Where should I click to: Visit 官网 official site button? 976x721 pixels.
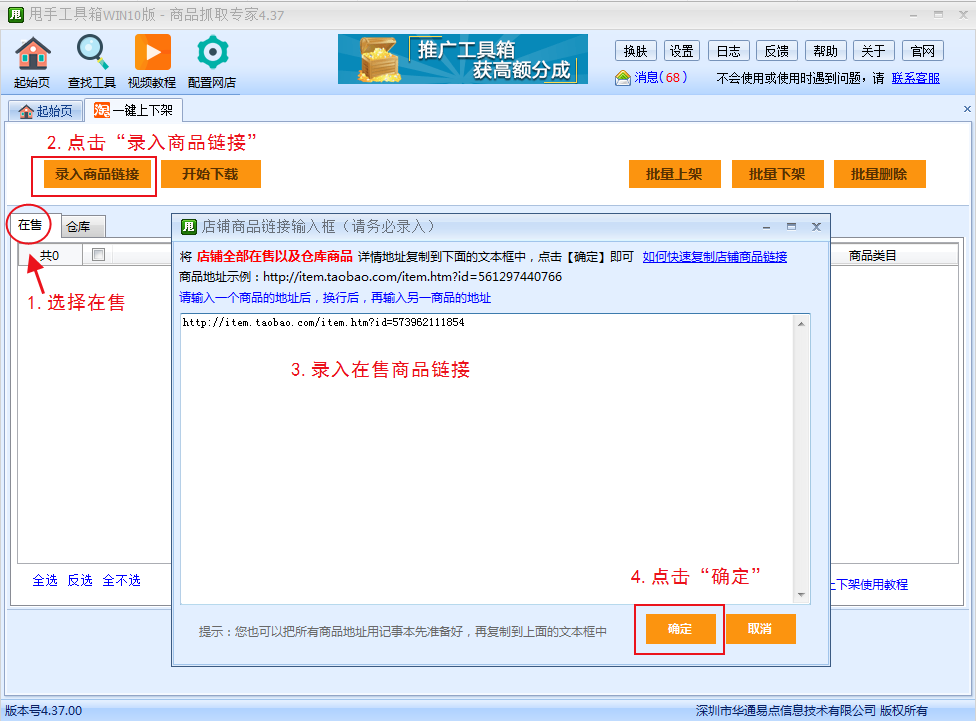tap(922, 51)
